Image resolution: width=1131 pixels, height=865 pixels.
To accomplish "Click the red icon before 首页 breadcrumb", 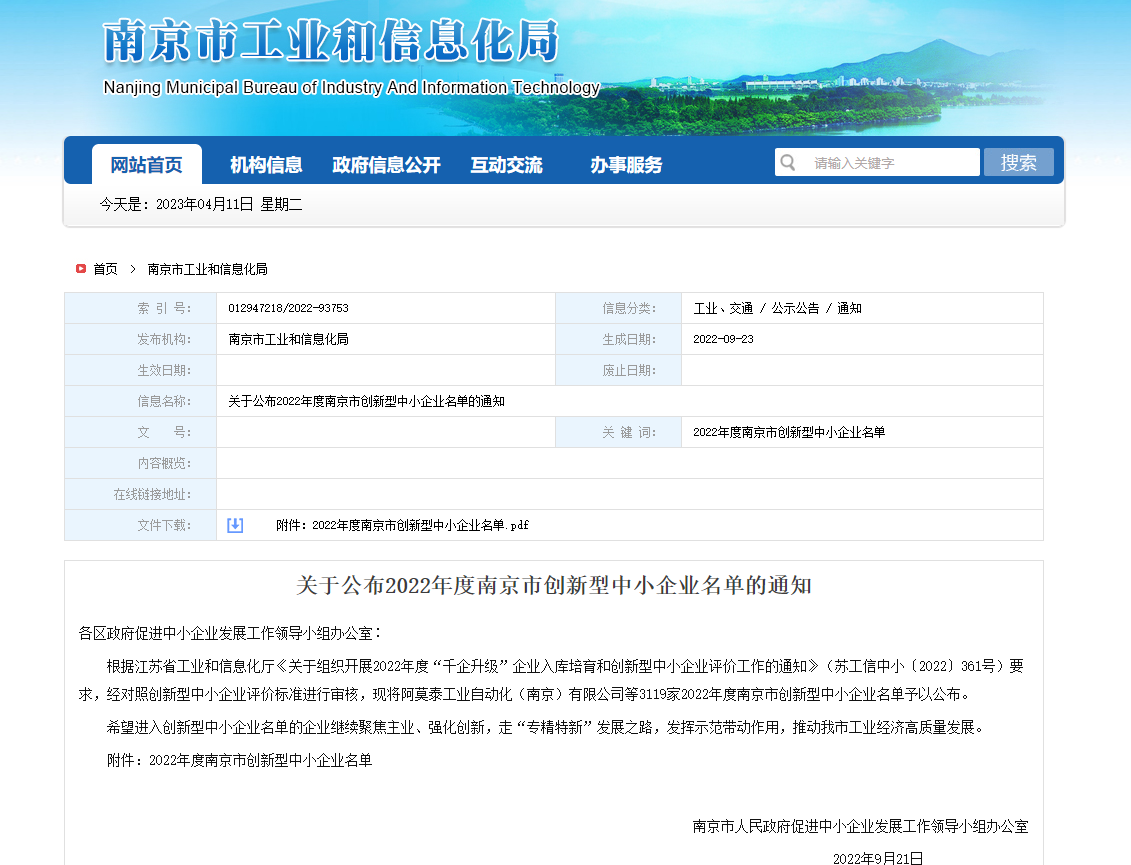I will click(x=80, y=268).
